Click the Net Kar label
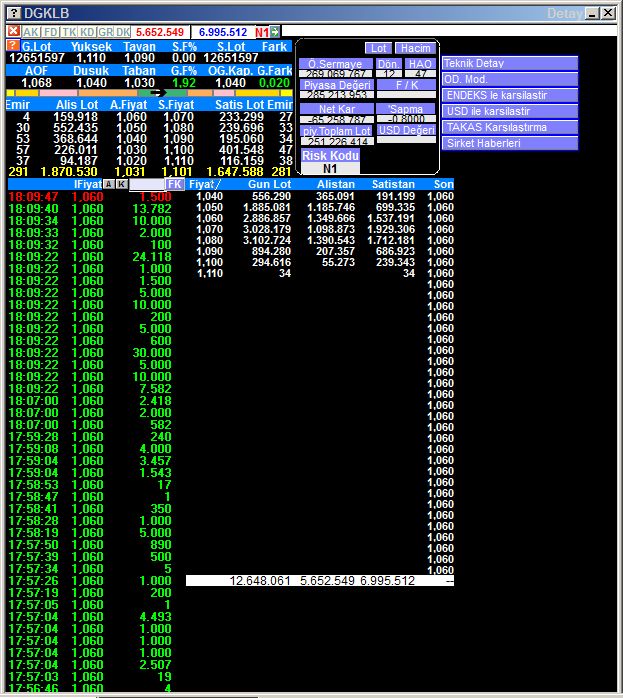Viewport: 623px width, 698px height. click(337, 109)
